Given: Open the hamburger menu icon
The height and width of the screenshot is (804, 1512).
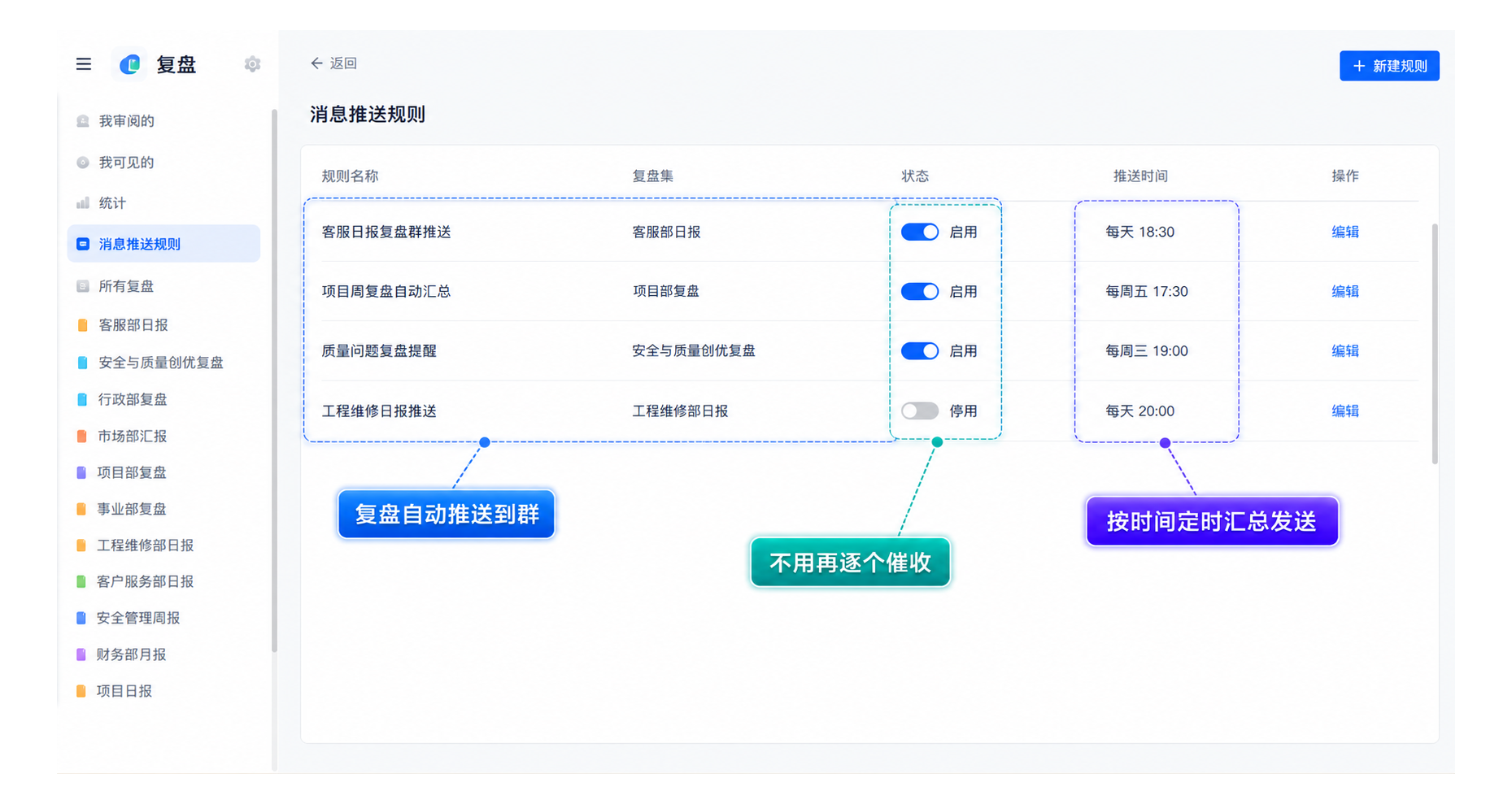Looking at the screenshot, I should 84,64.
